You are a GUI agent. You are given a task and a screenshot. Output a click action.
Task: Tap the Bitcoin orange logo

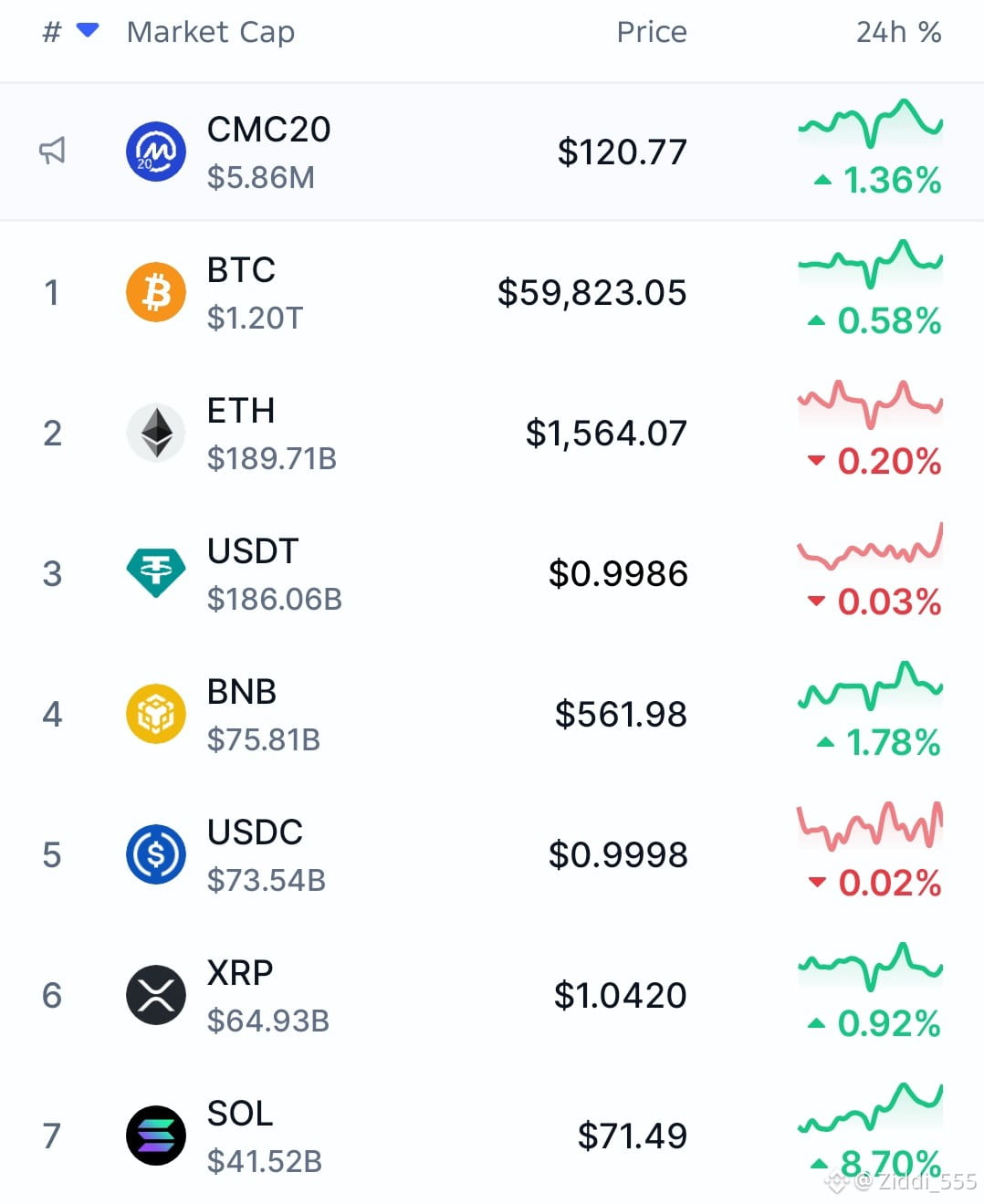(x=156, y=292)
